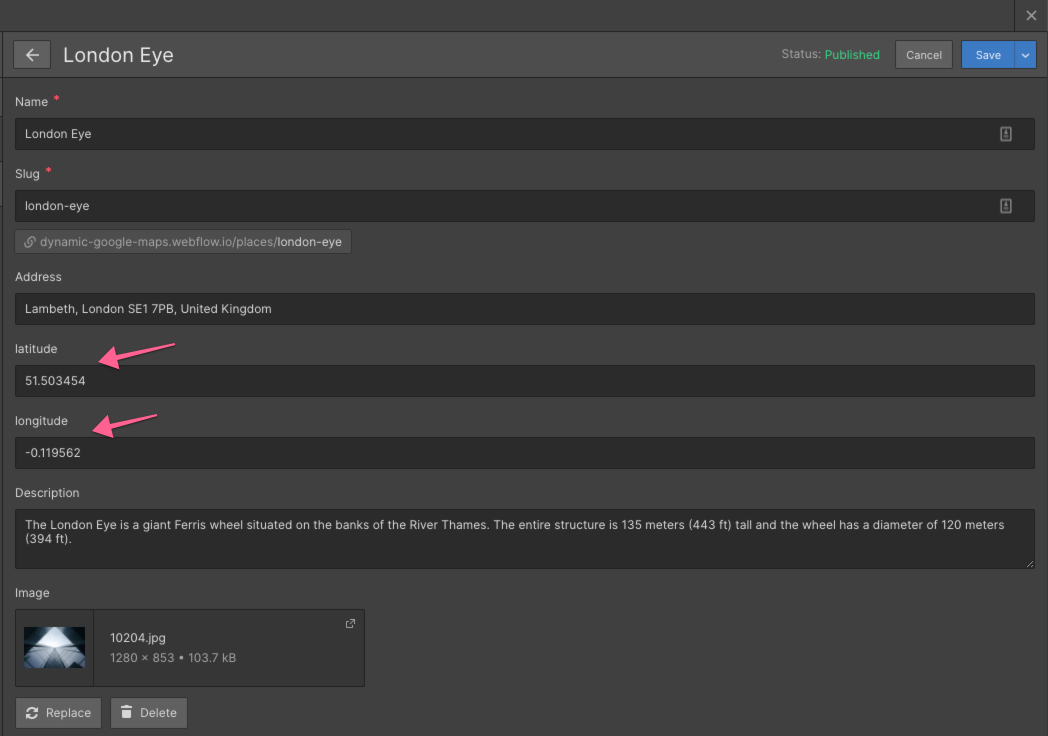Screen dimensions: 1048x736
Task: Click the 10204.jpg image thumbnail
Action: (54, 647)
